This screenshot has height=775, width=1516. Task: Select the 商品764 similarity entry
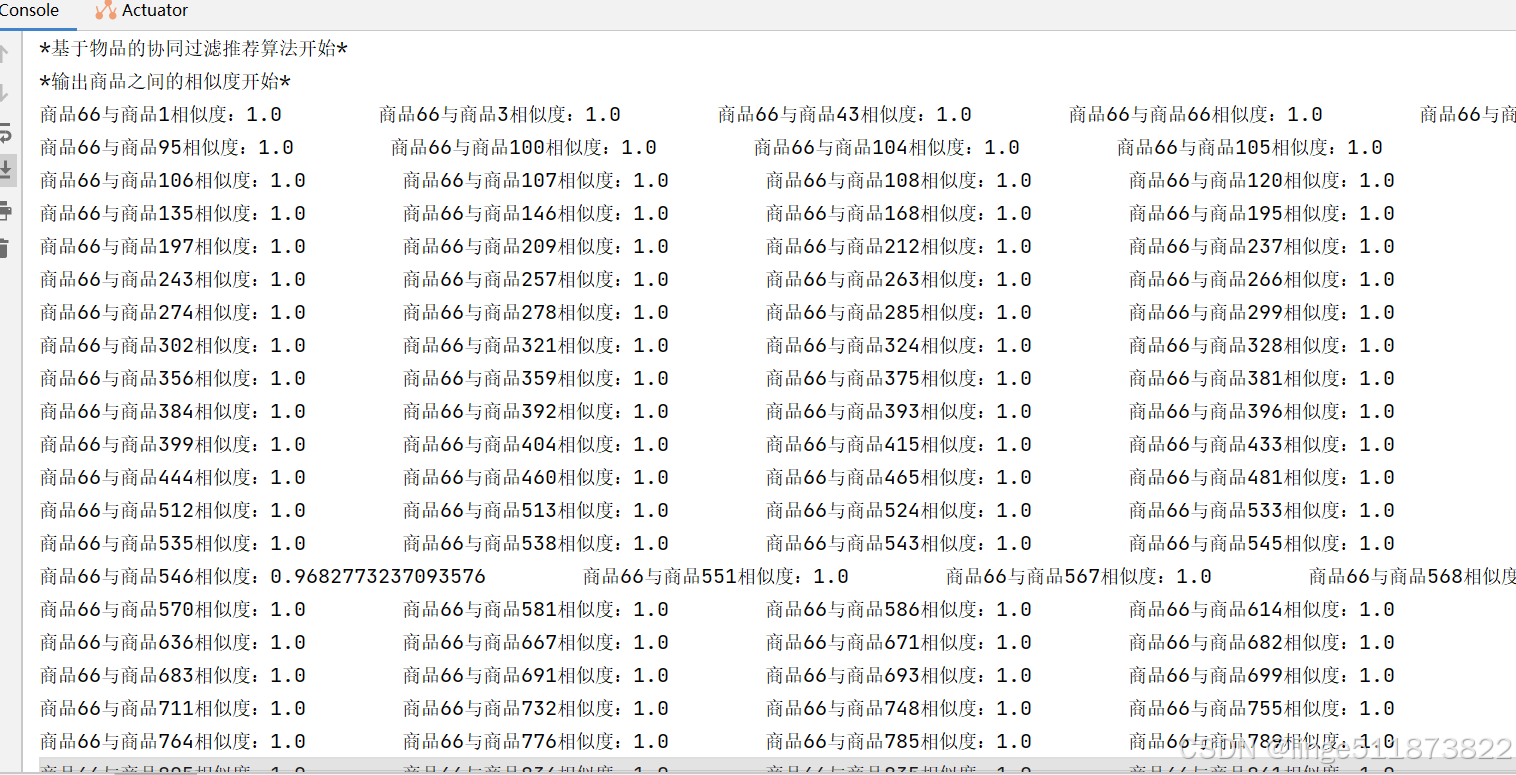tap(173, 742)
